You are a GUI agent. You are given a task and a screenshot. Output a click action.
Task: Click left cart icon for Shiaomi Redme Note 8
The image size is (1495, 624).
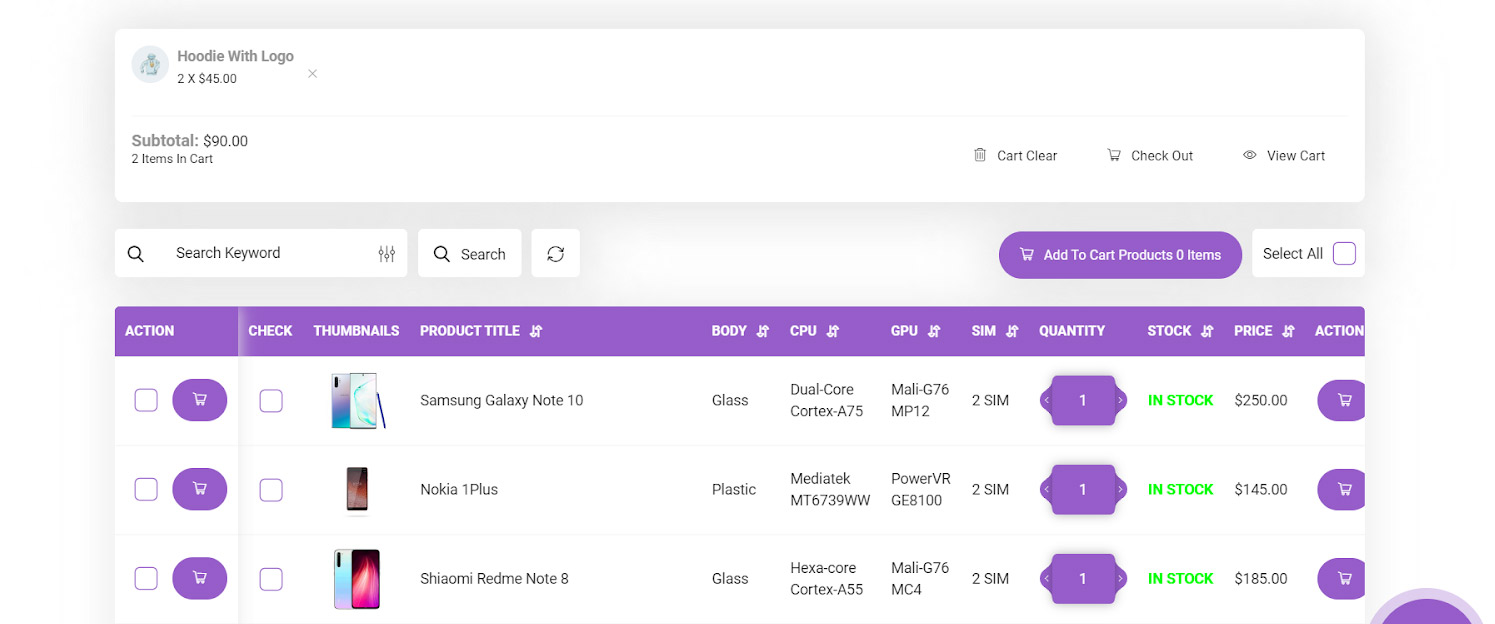[199, 578]
